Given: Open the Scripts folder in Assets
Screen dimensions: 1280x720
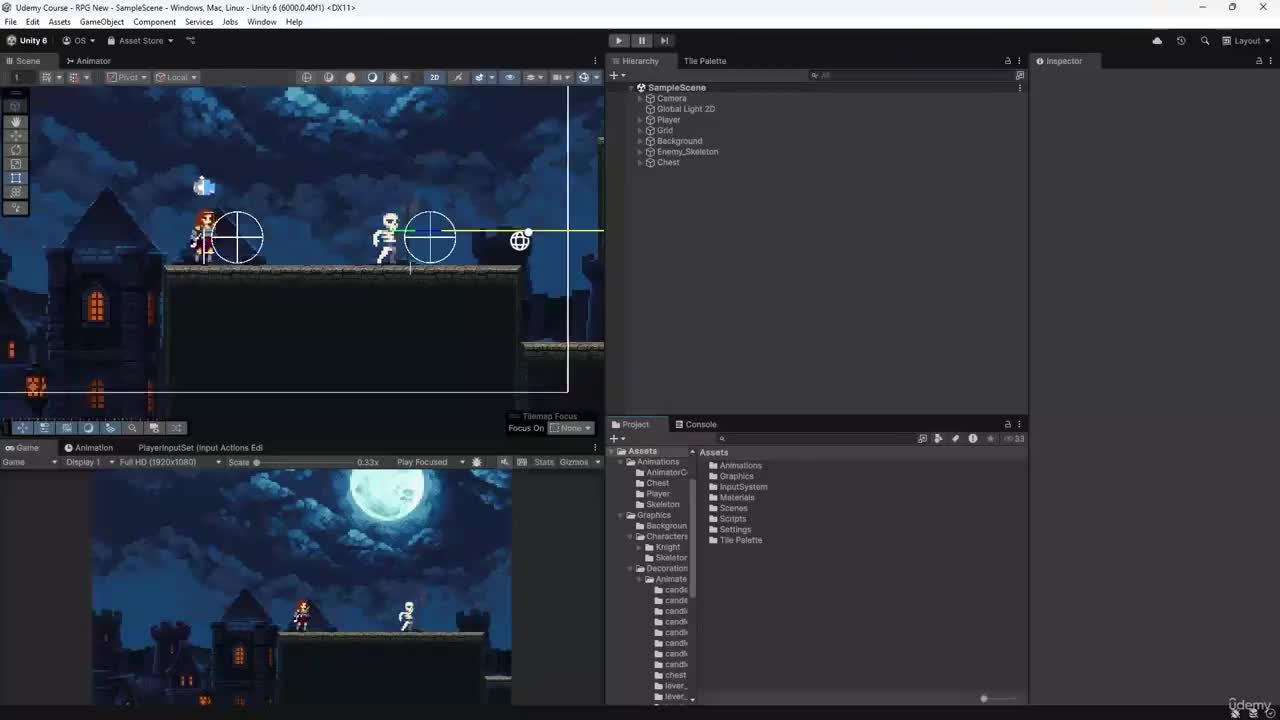Looking at the screenshot, I should click(732, 519).
